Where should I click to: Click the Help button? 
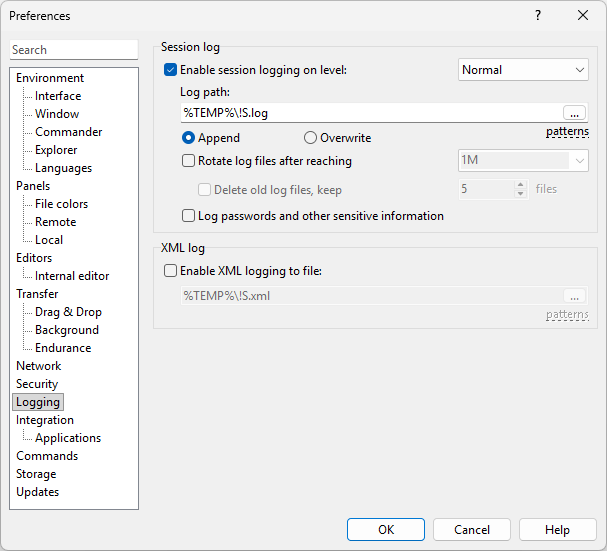[558, 530]
